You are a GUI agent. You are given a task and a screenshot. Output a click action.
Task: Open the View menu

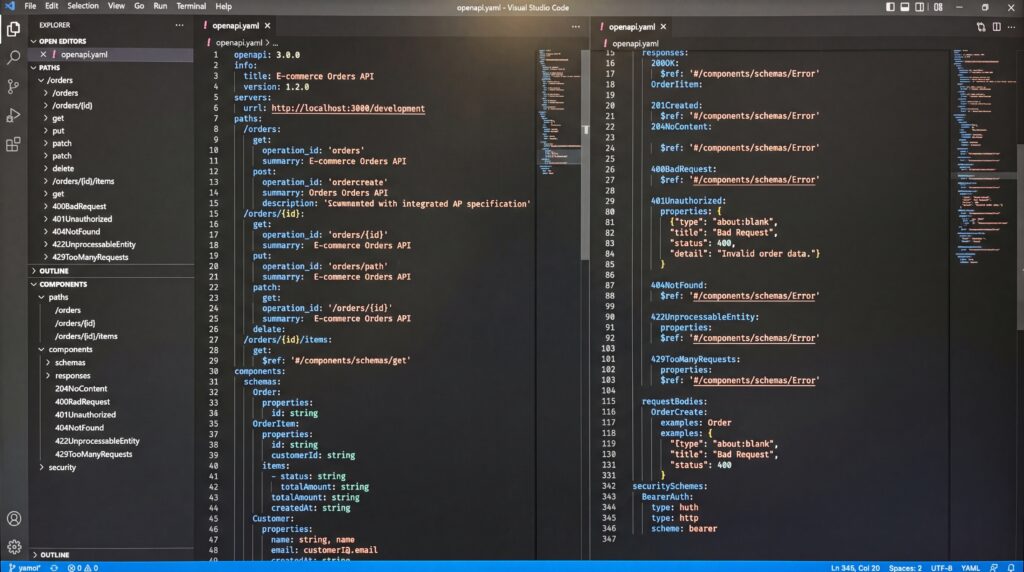point(116,6)
